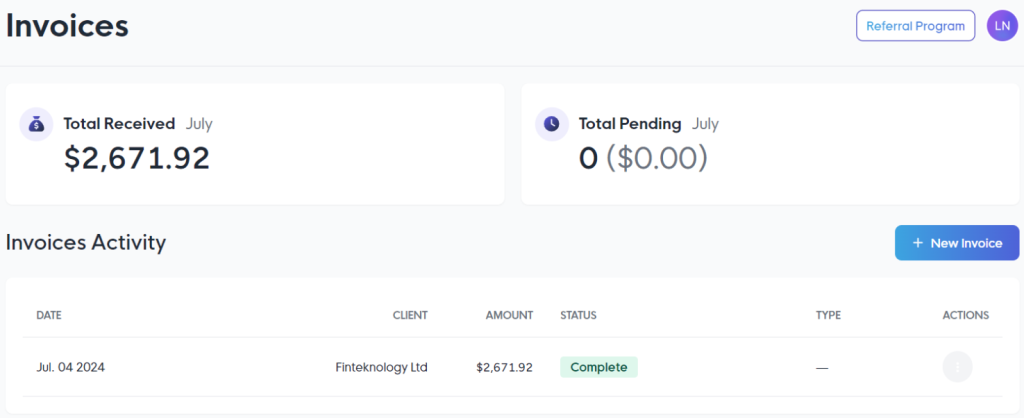
Task: Open the Referral Program page
Action: tap(915, 26)
